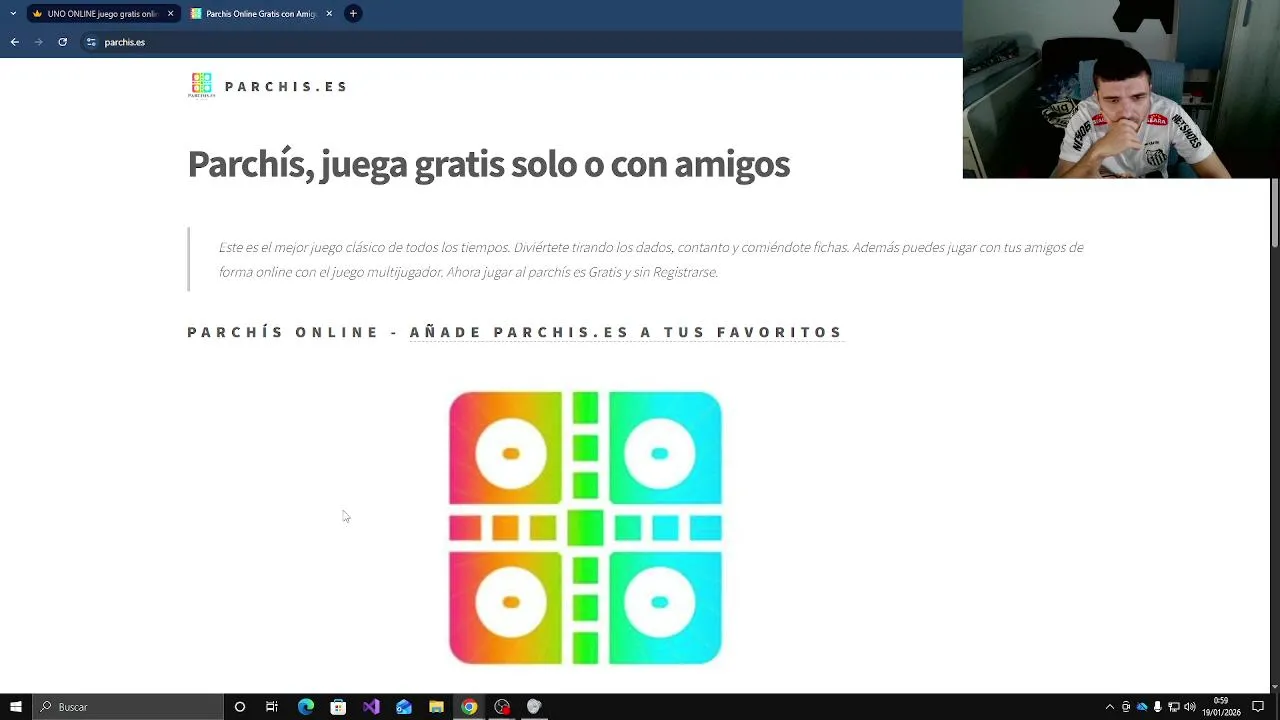Close the UNO ONLINE tab
This screenshot has width=1280, height=720.
coord(170,14)
